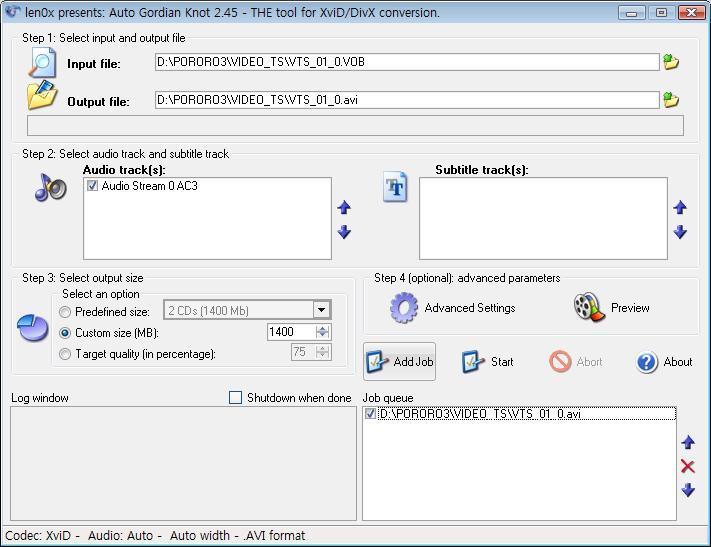Move queued job up with blue arrow
Screen dimensions: 711x547
[688, 442]
